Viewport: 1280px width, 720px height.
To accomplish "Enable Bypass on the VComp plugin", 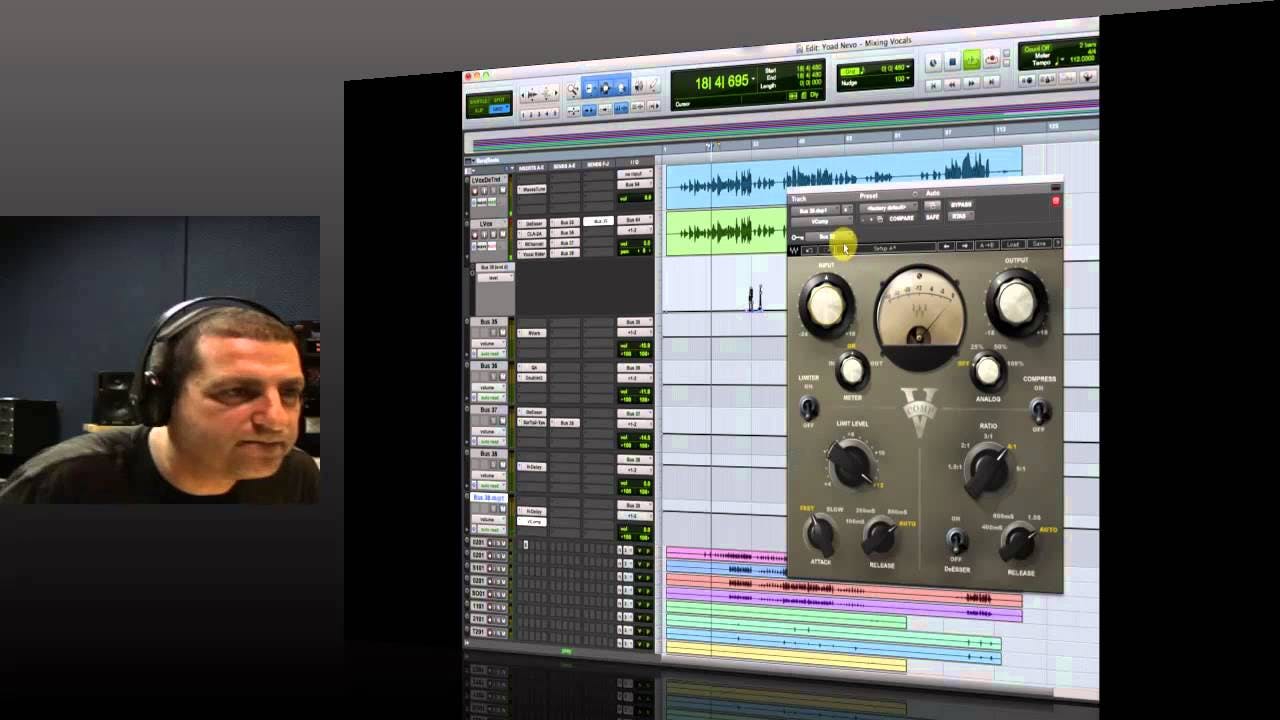I will 961,203.
